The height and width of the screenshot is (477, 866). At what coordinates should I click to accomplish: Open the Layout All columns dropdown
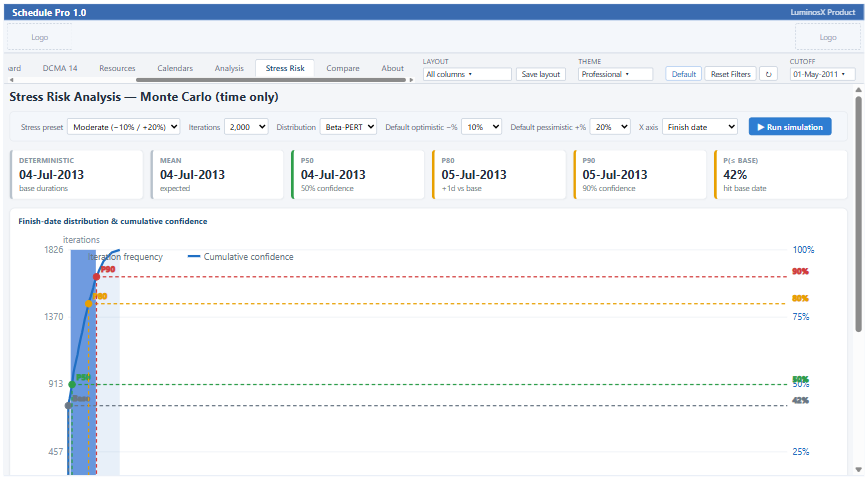pyautogui.click(x=467, y=74)
